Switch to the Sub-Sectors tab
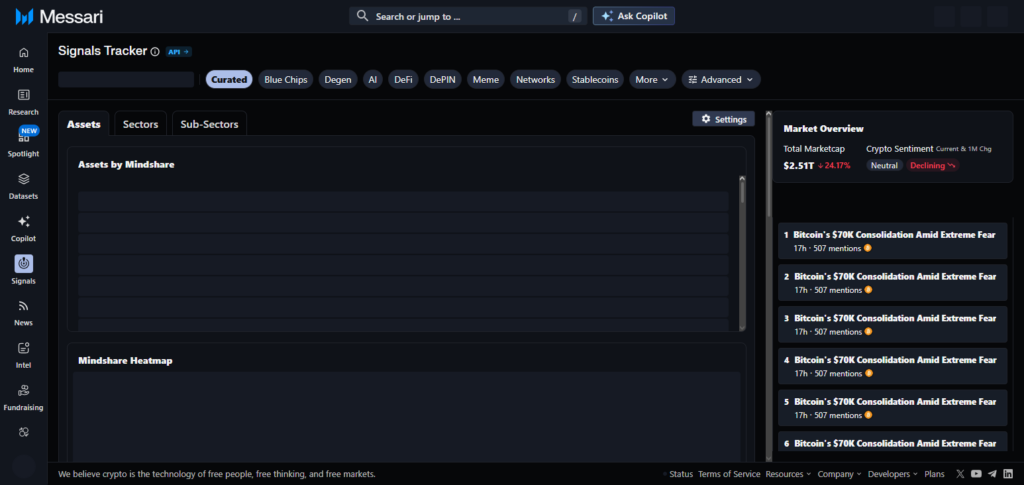The height and width of the screenshot is (485, 1024). click(209, 124)
